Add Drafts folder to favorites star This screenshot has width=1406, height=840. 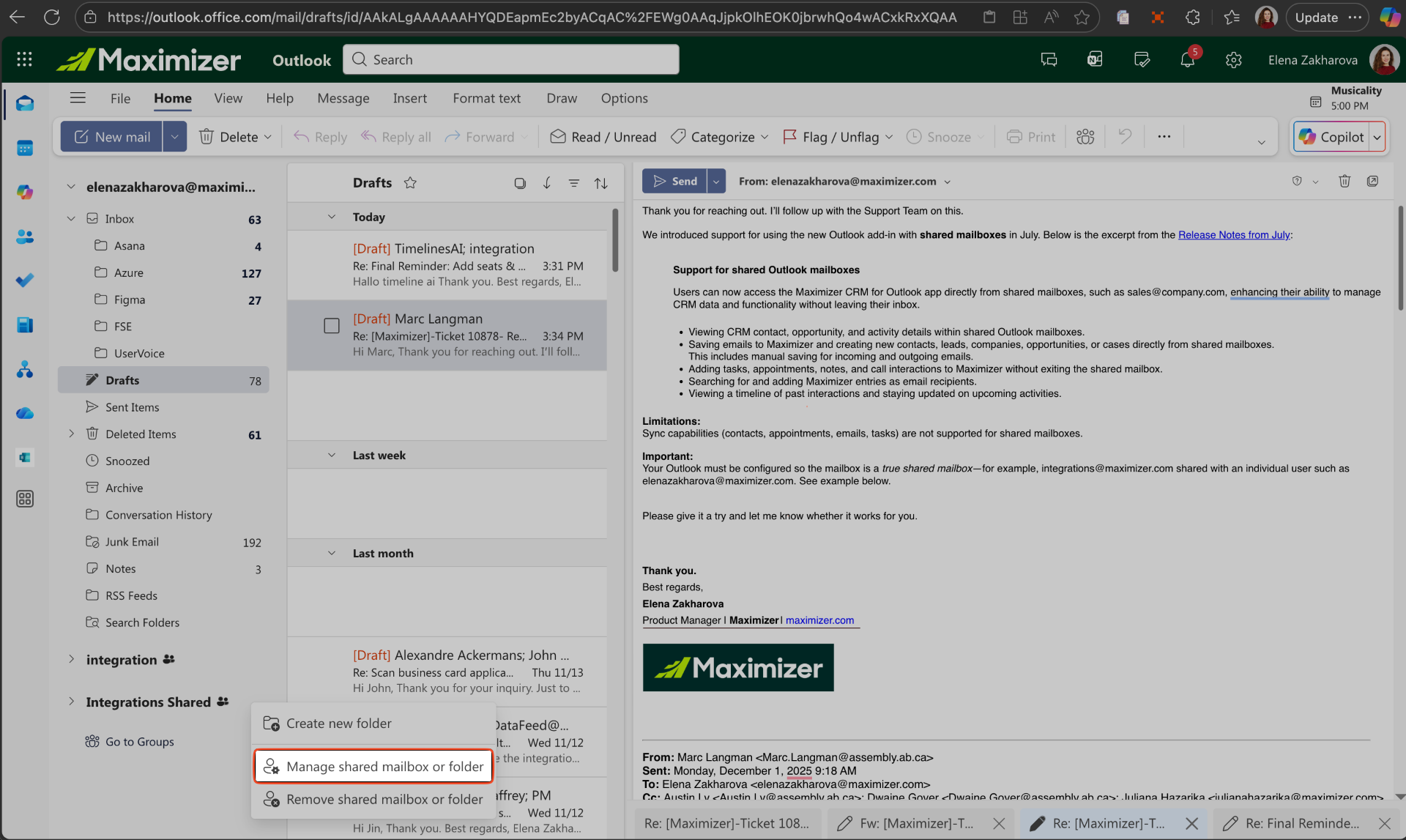[410, 183]
